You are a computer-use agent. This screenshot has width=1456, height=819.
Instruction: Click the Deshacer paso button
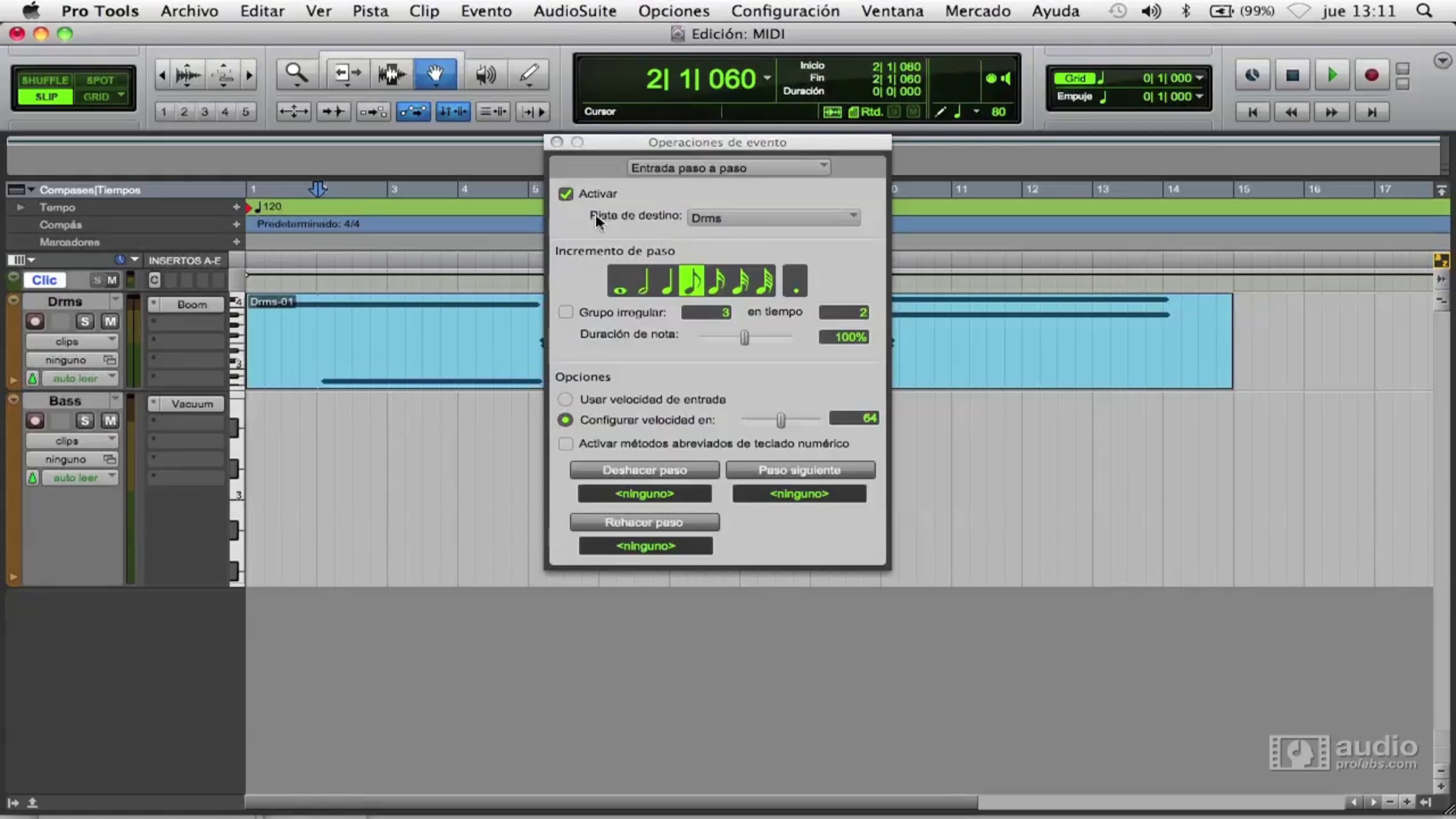pyautogui.click(x=644, y=470)
